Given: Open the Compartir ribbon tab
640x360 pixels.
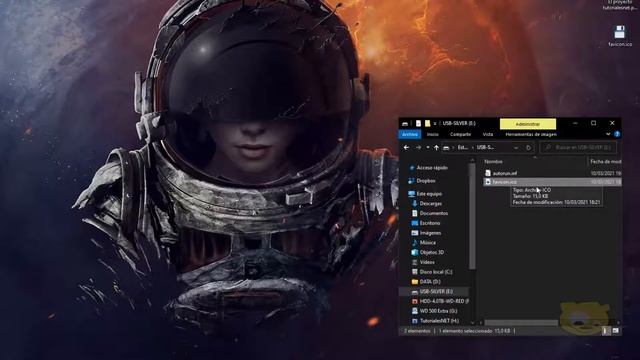Looking at the screenshot, I should tap(460, 134).
